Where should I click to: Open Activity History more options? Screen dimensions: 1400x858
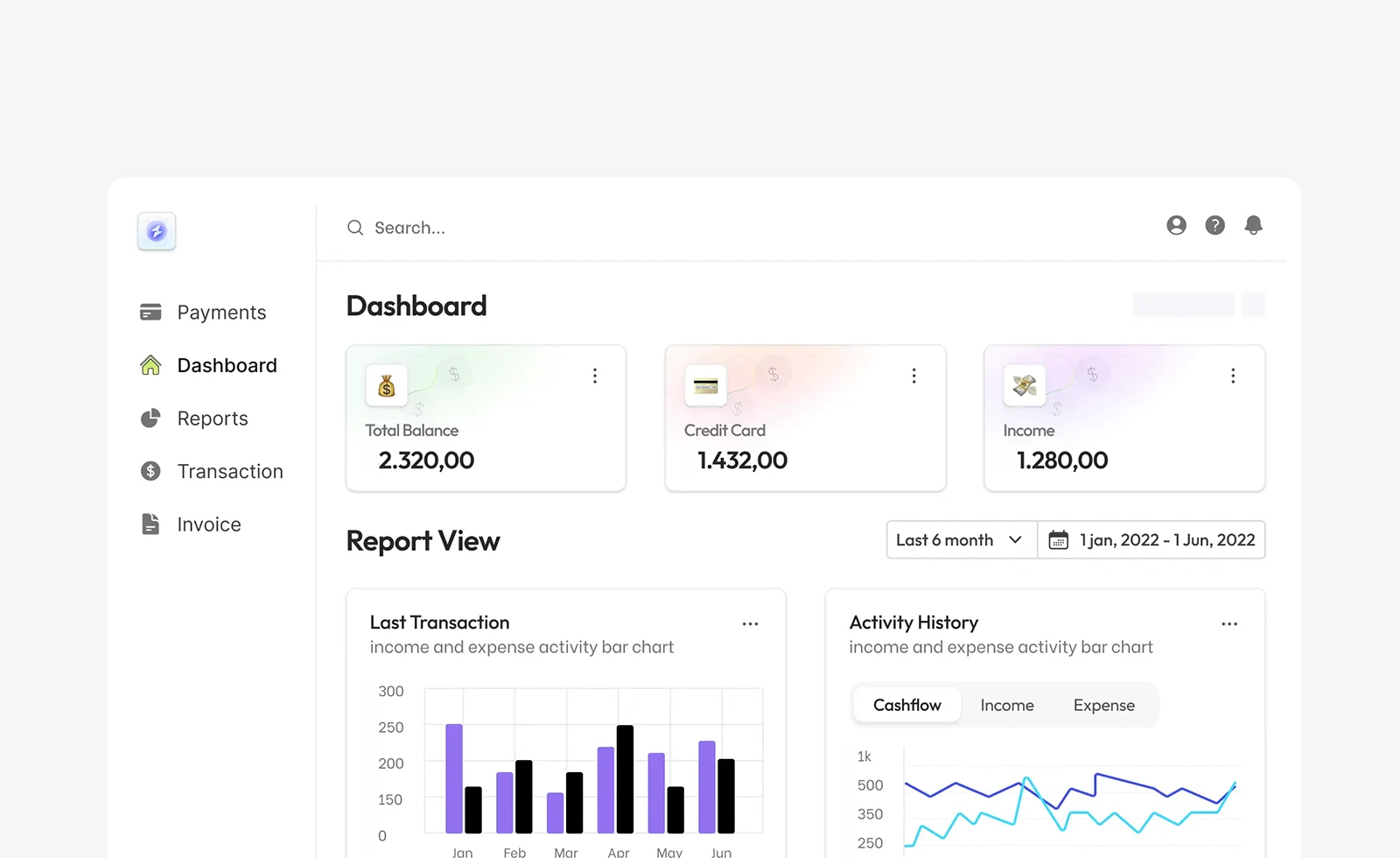[1229, 624]
